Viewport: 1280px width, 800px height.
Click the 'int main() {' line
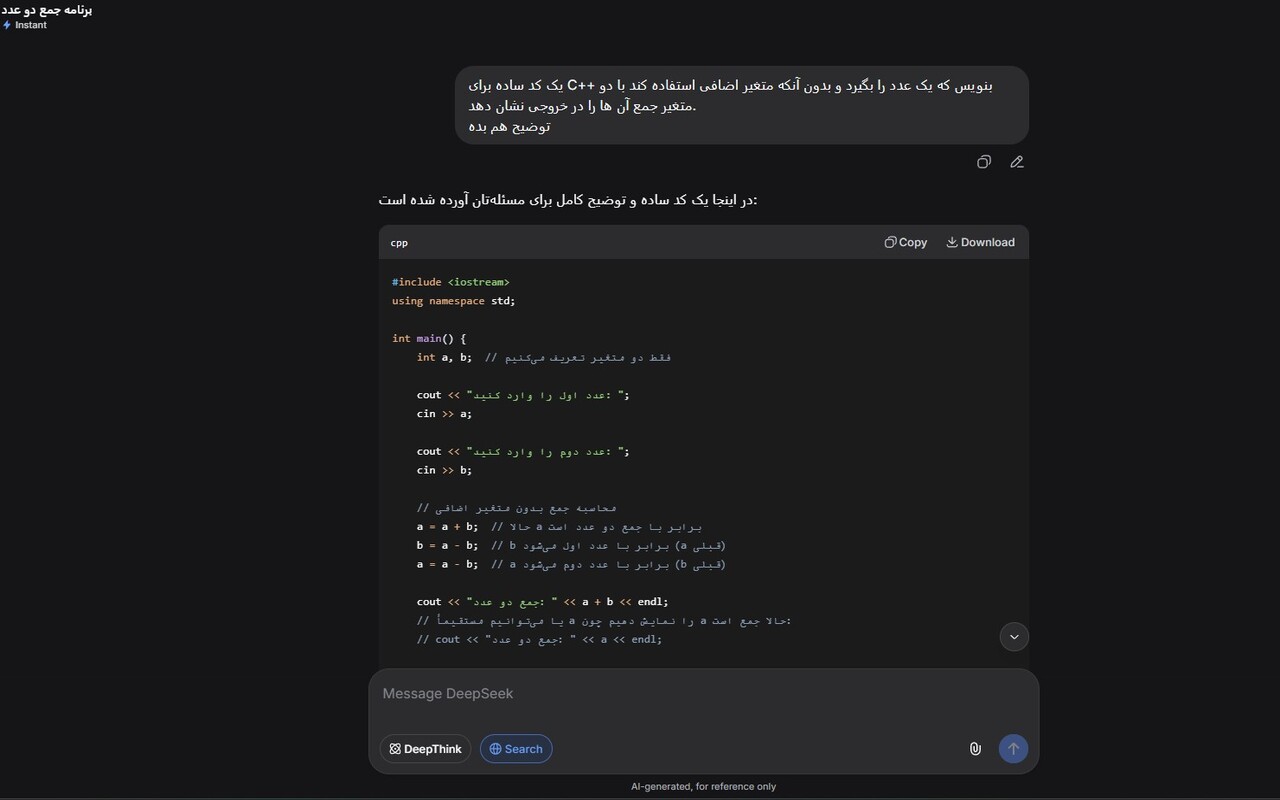coord(429,339)
